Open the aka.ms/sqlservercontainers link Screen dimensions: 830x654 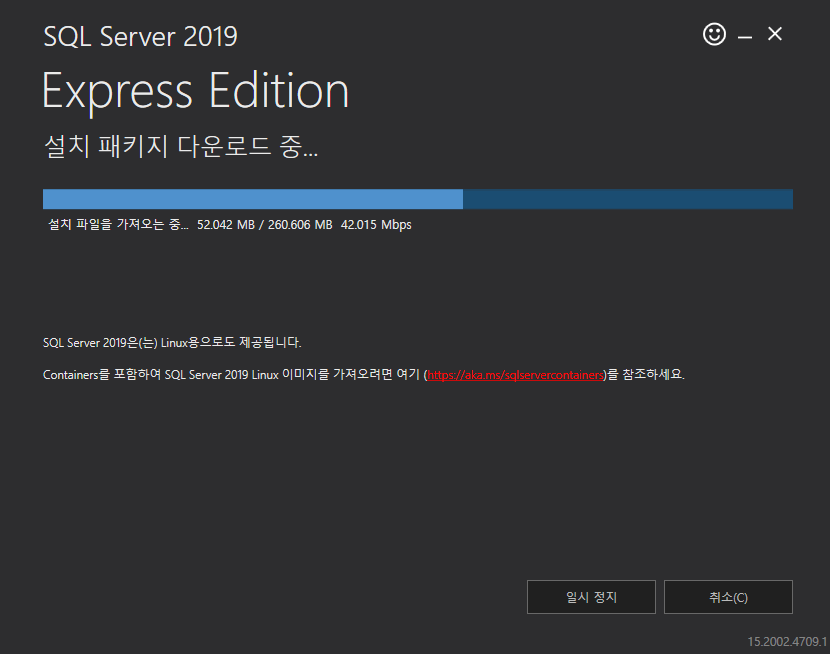pos(515,375)
